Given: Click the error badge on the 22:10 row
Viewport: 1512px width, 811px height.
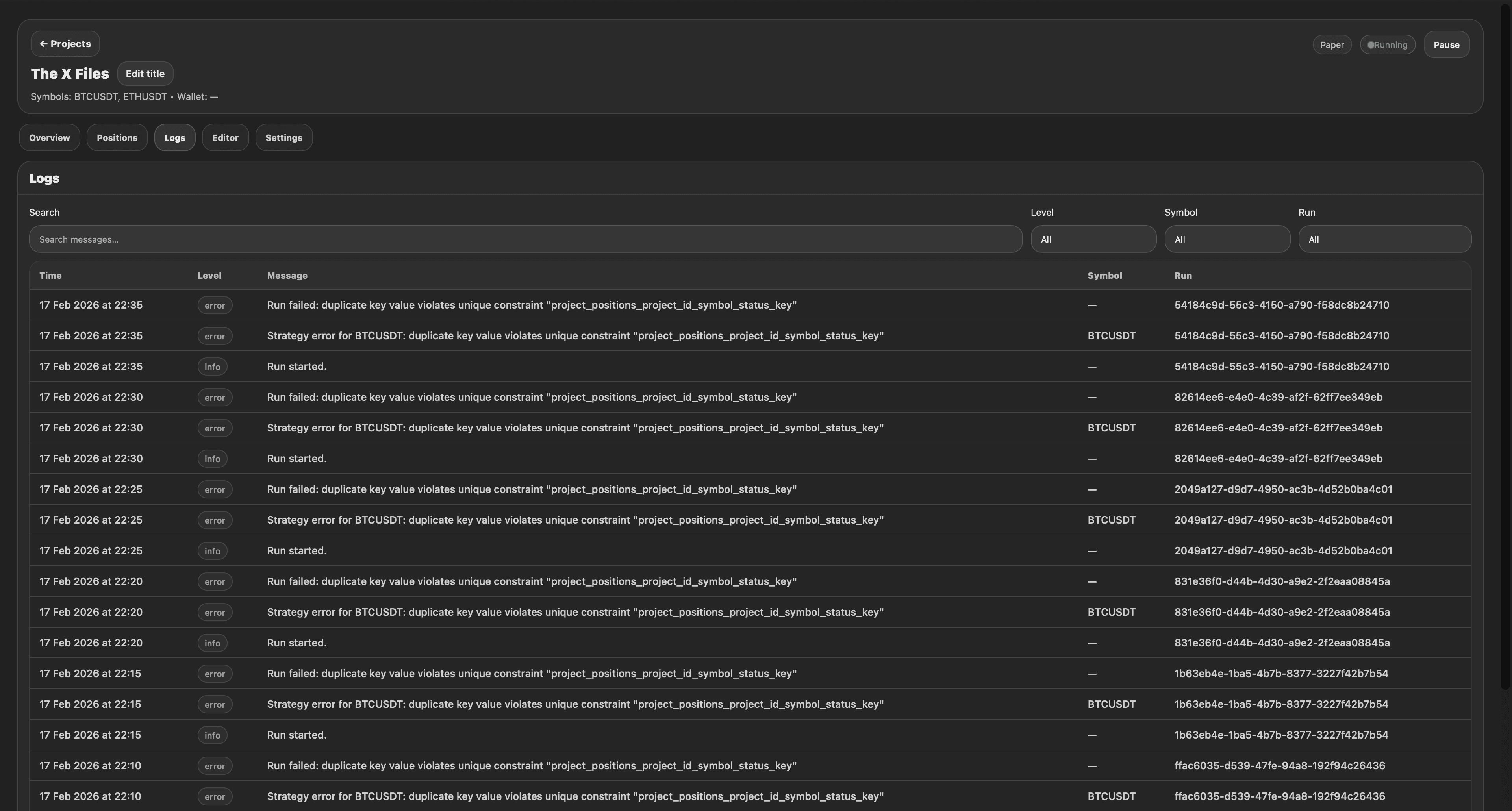Looking at the screenshot, I should click(x=214, y=766).
